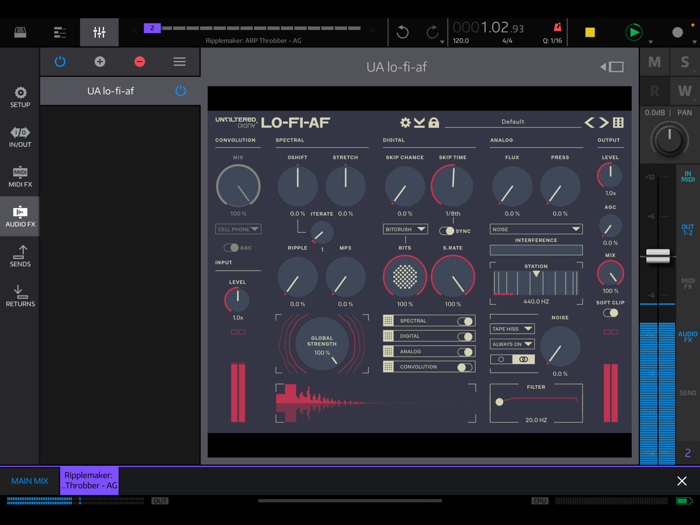Click the W automation write button
Screen dimensions: 700x525
pyautogui.click(x=685, y=91)
